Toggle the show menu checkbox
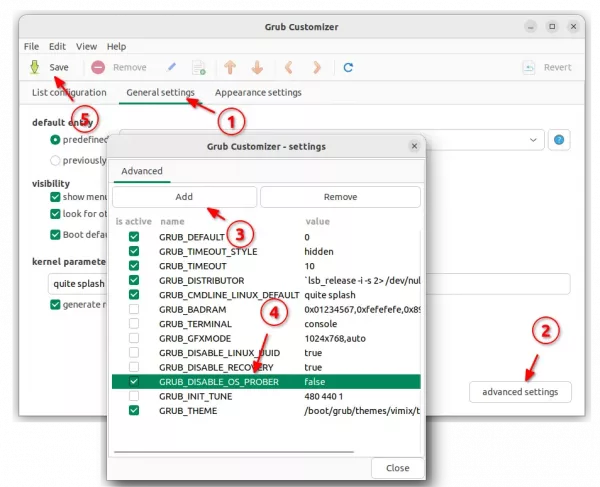This screenshot has width=600, height=487. click(55, 197)
